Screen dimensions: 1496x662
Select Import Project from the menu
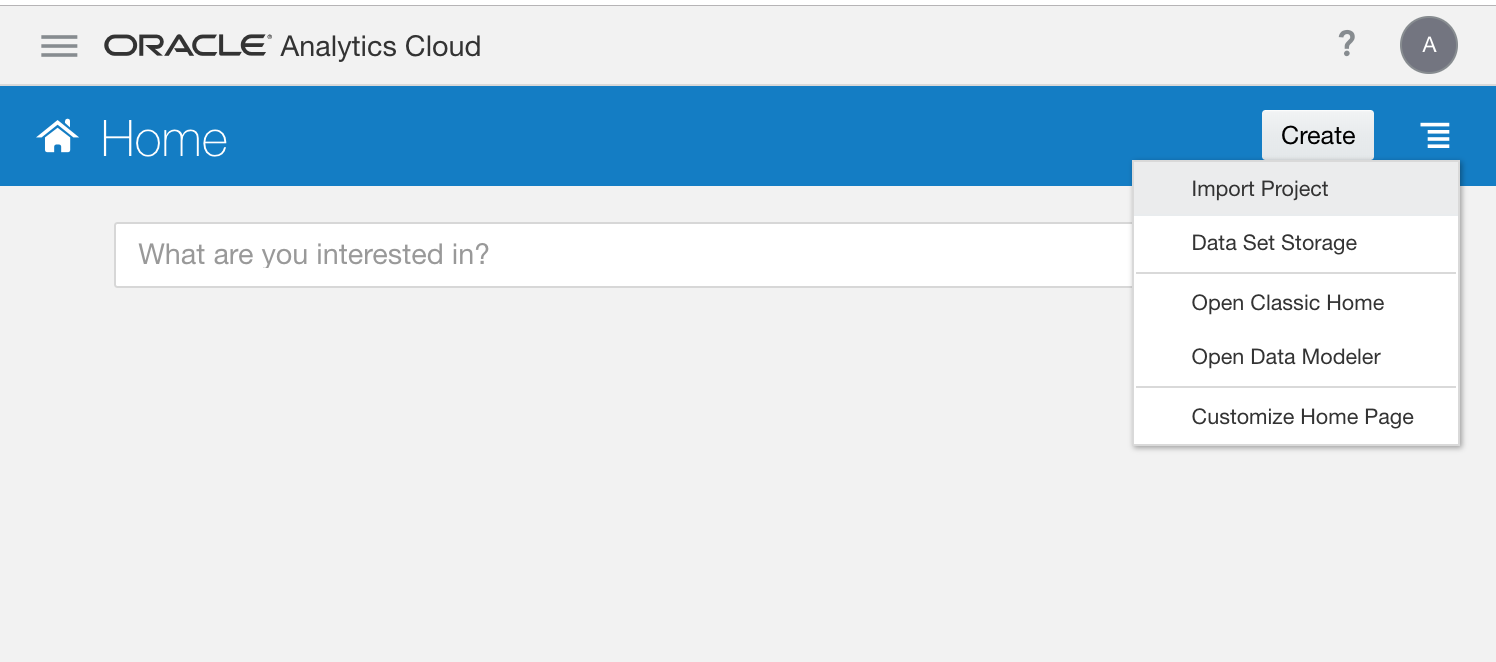1259,189
